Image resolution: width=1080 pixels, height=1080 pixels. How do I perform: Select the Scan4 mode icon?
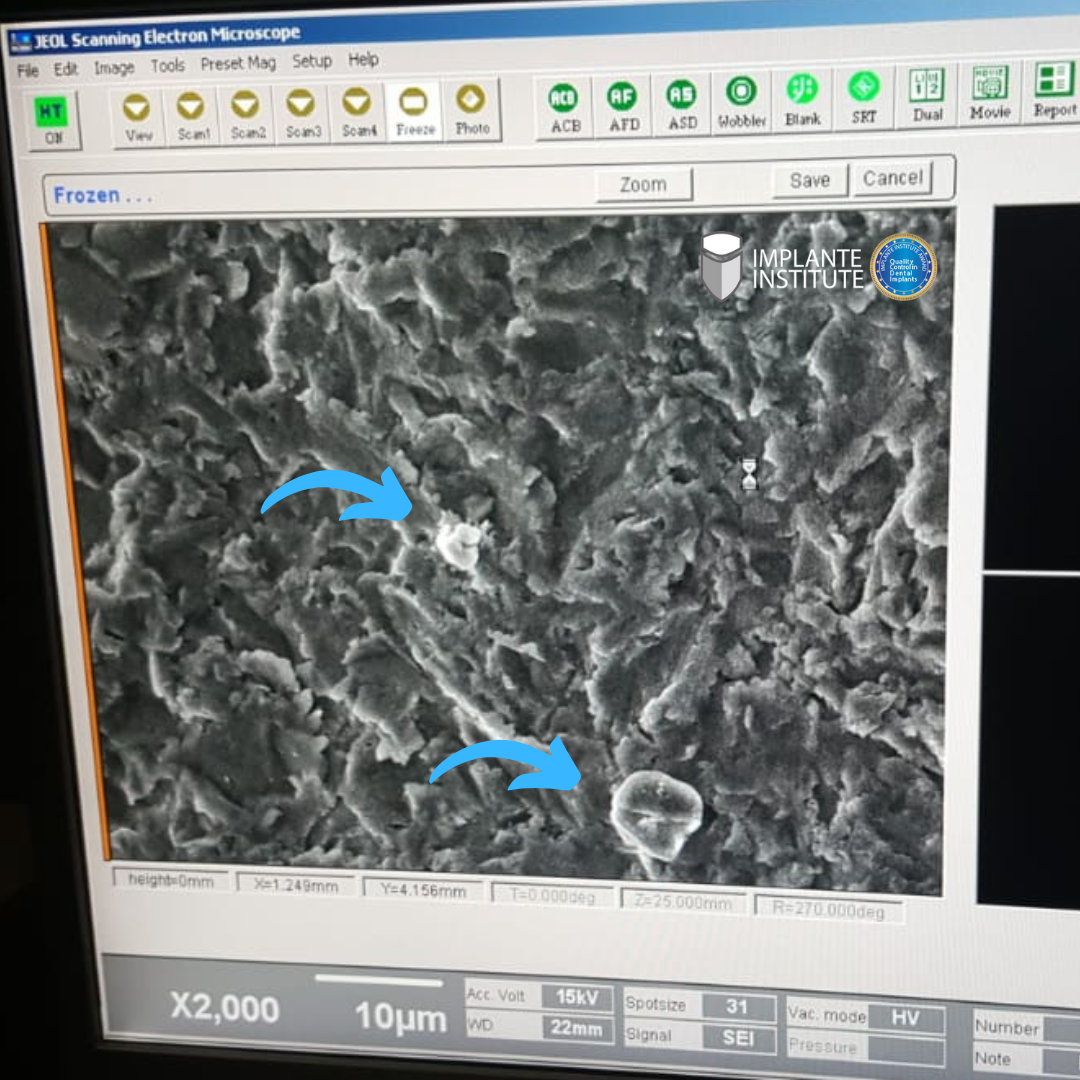[358, 113]
